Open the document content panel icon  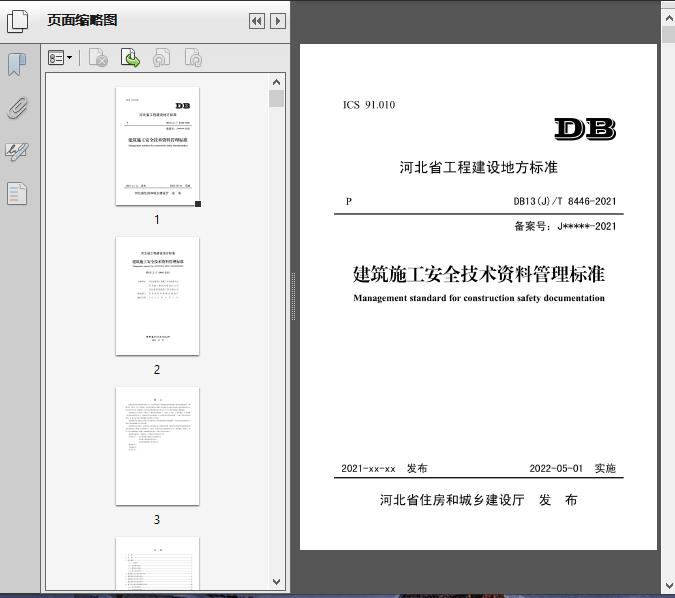point(17,193)
